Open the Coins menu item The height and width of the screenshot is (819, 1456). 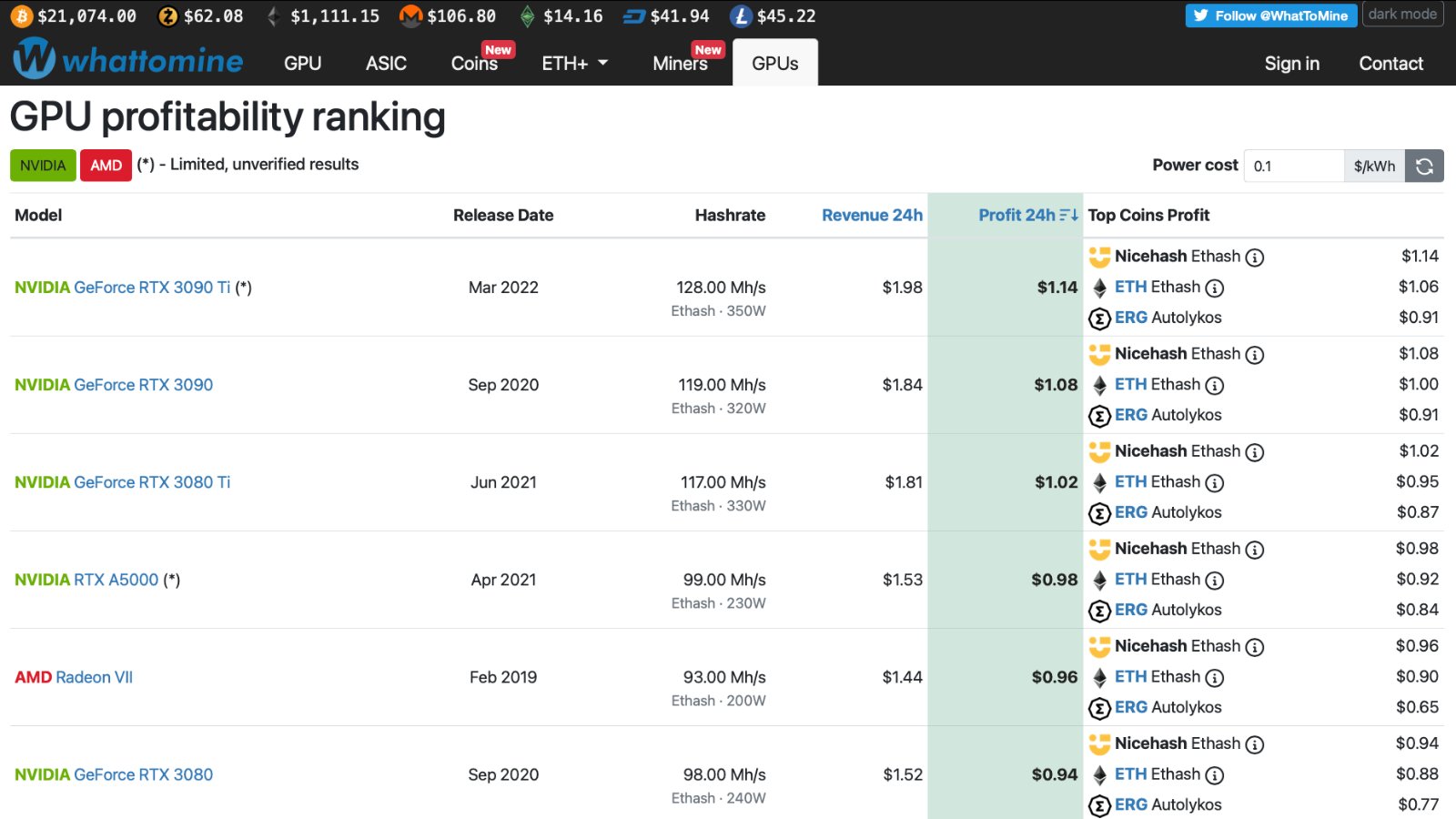pos(474,64)
